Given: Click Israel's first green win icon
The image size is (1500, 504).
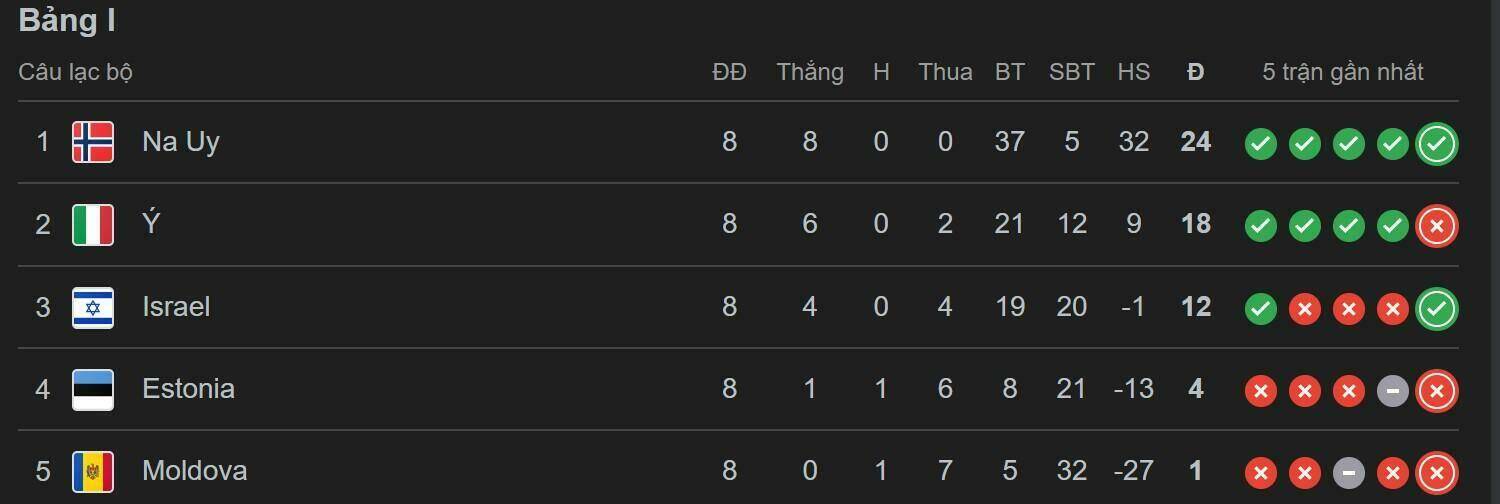Looking at the screenshot, I should 1260,309.
